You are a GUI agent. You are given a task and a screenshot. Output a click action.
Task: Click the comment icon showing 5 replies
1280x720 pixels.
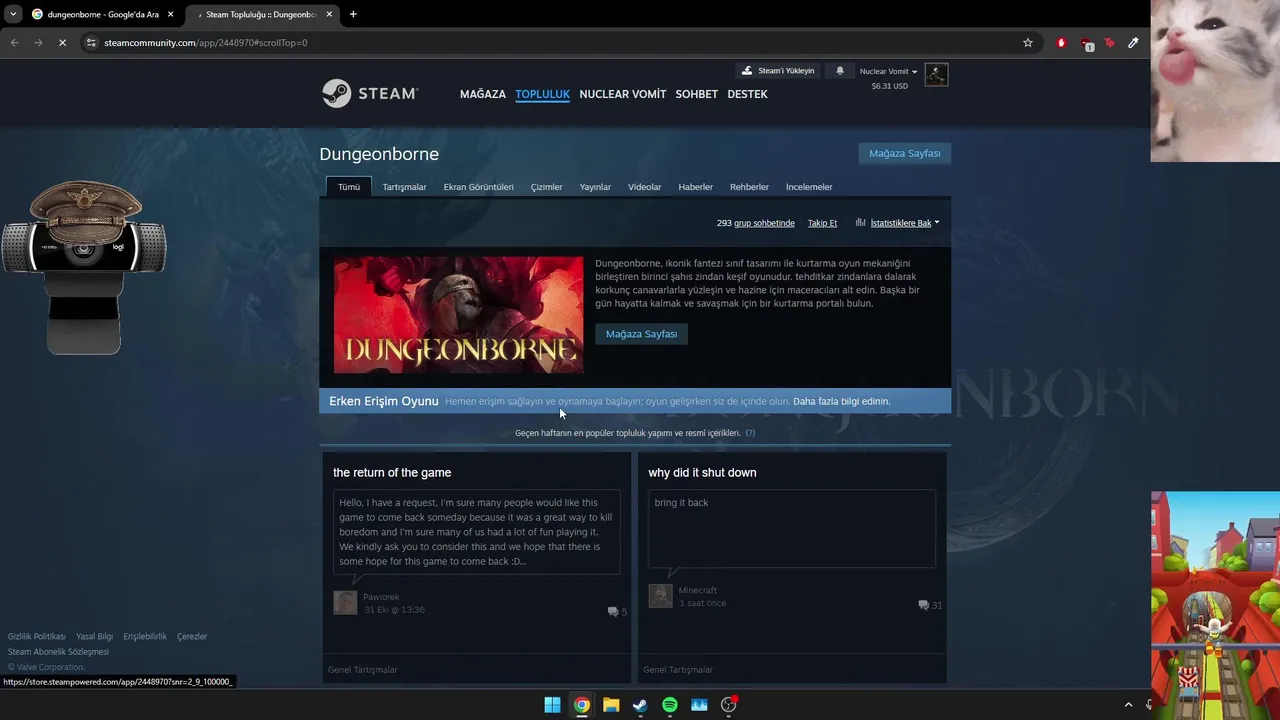point(613,612)
